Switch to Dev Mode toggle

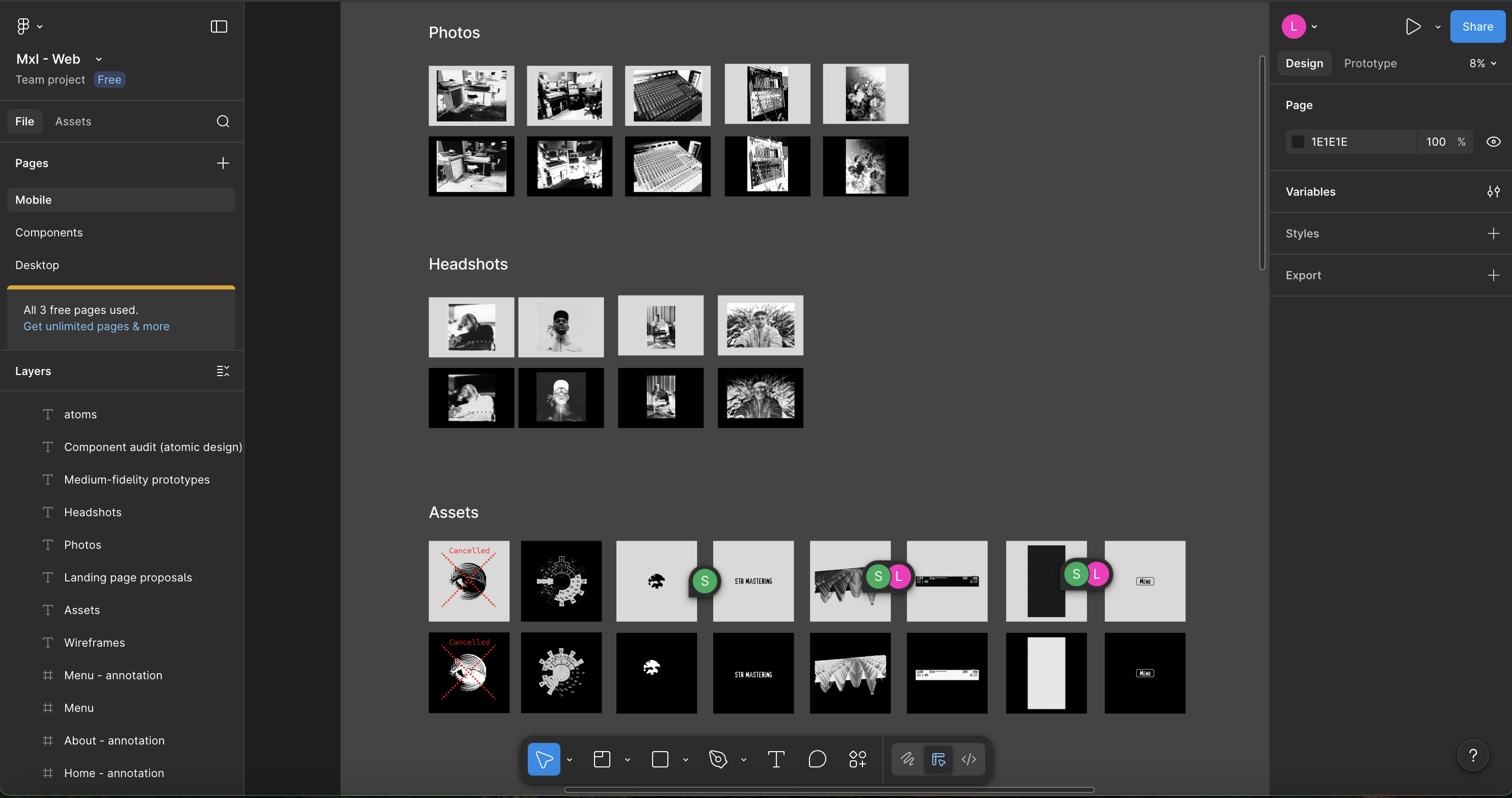point(969,759)
